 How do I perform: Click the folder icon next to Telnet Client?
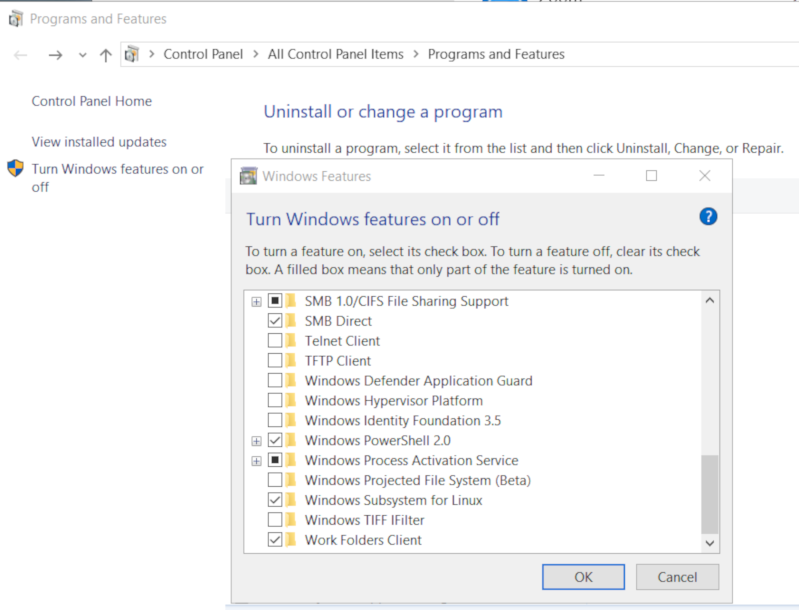point(291,341)
